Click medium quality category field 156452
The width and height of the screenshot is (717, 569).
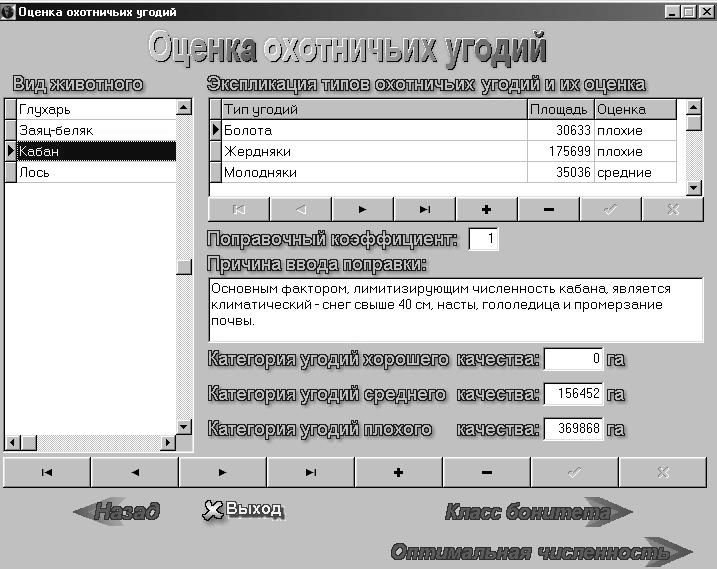click(x=573, y=393)
